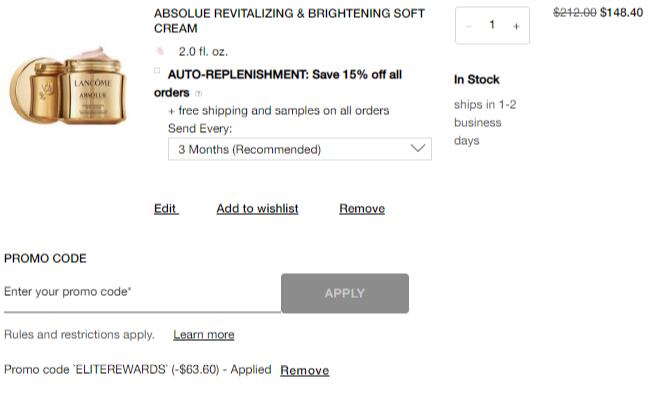659x394 pixels.
Task: Enable the Auto-Replenishment checkbox
Action: (157, 70)
